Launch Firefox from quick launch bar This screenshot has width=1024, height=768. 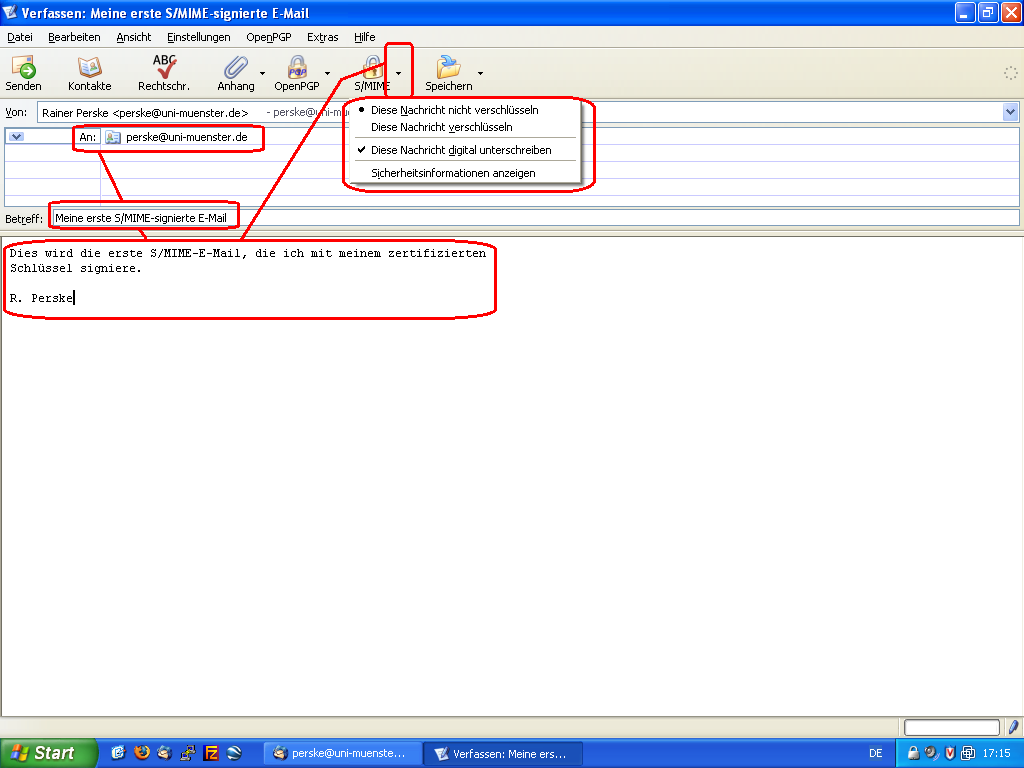141,753
